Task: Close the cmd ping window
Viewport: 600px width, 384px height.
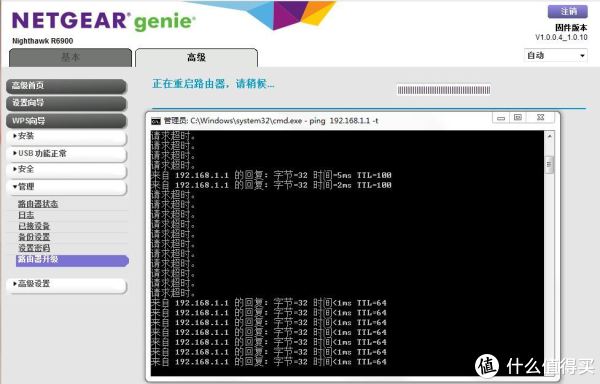Action: 540,118
